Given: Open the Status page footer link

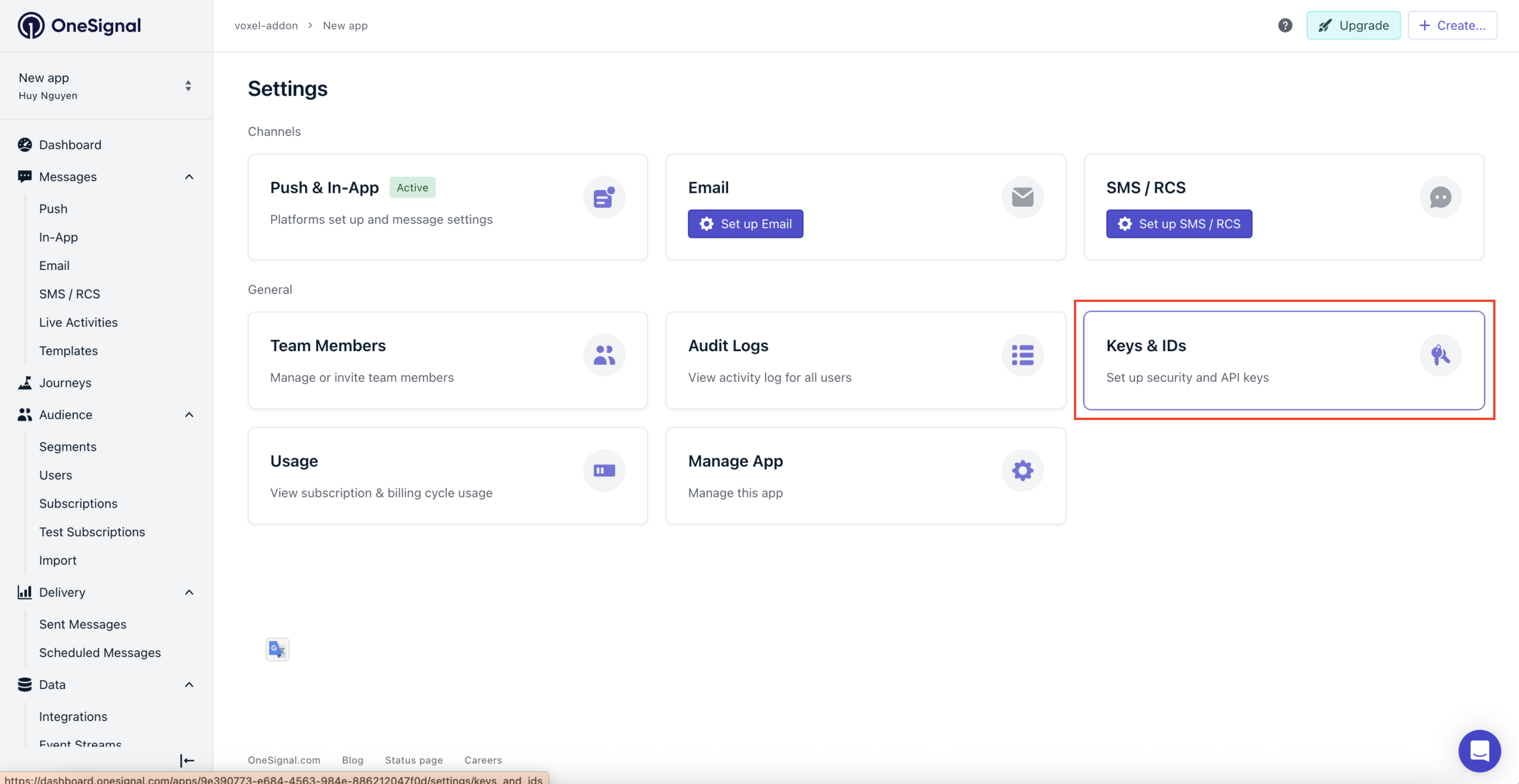Looking at the screenshot, I should 414,760.
